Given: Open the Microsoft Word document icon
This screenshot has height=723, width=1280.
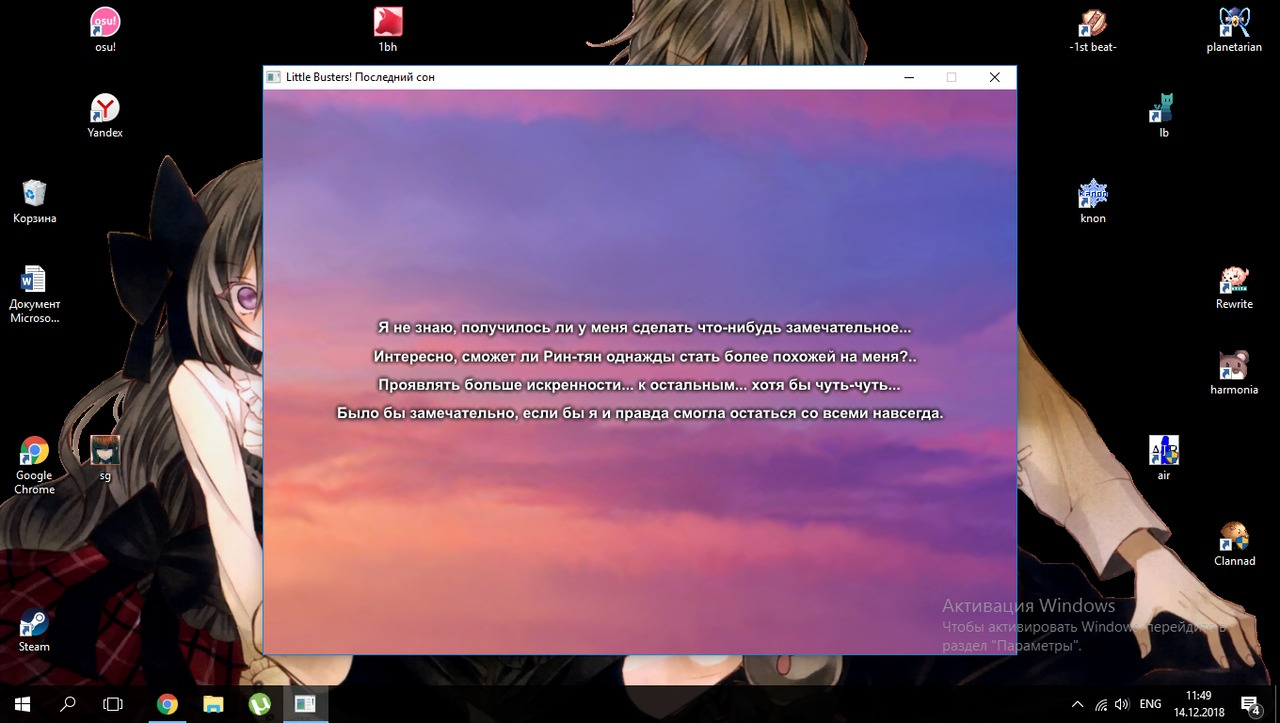Looking at the screenshot, I should tap(34, 280).
